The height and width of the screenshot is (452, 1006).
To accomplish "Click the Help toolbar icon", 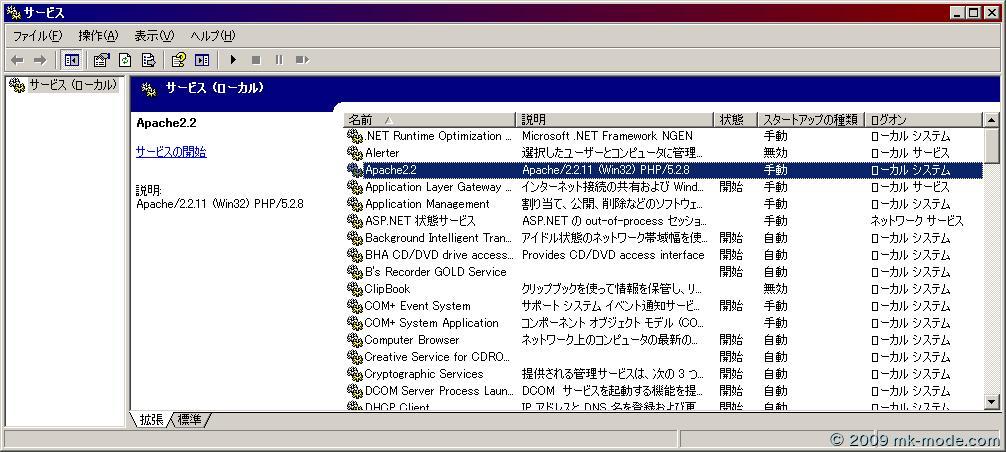I will [178, 60].
